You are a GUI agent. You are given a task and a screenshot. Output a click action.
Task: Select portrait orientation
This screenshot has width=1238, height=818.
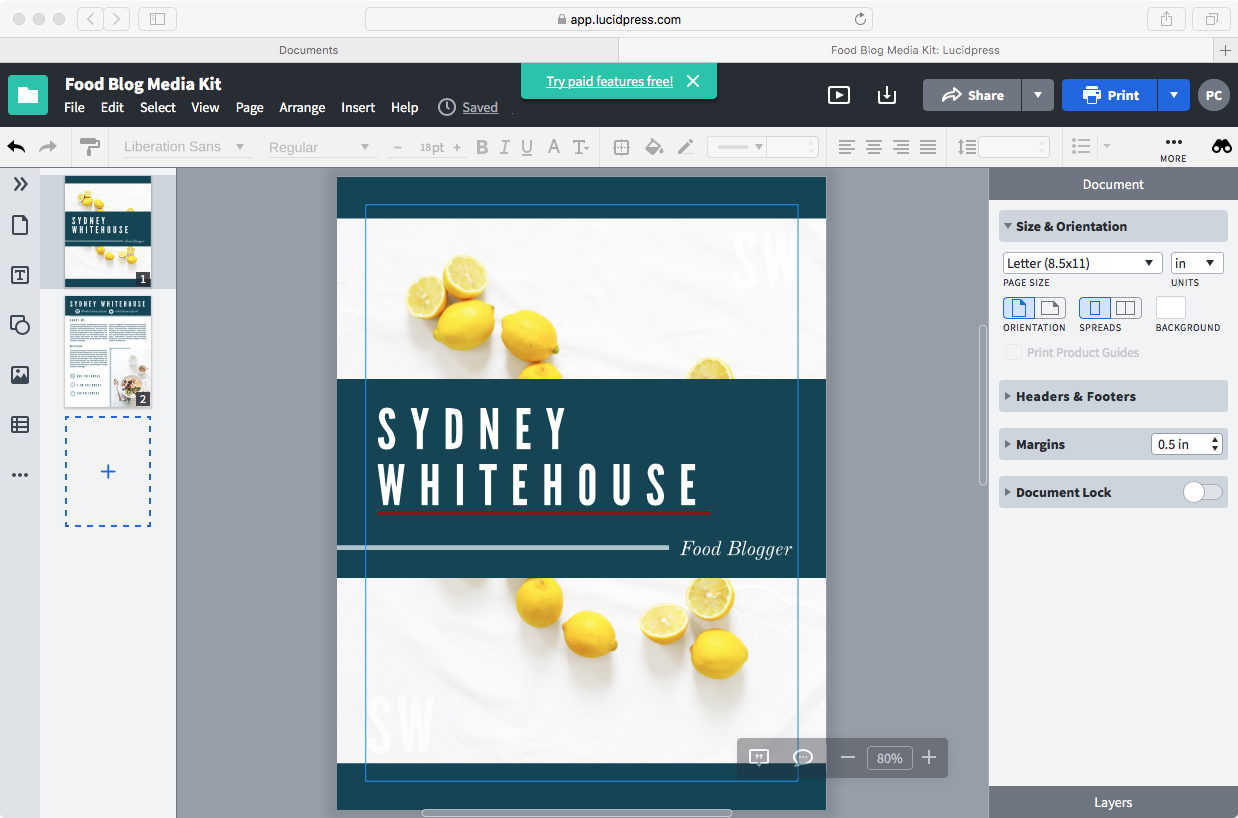1018,308
